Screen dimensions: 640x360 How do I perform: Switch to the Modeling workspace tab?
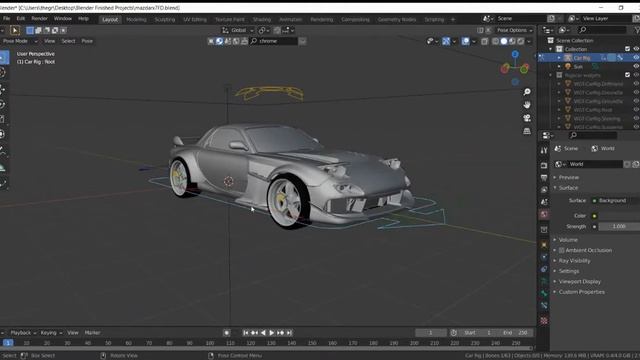[x=136, y=19]
